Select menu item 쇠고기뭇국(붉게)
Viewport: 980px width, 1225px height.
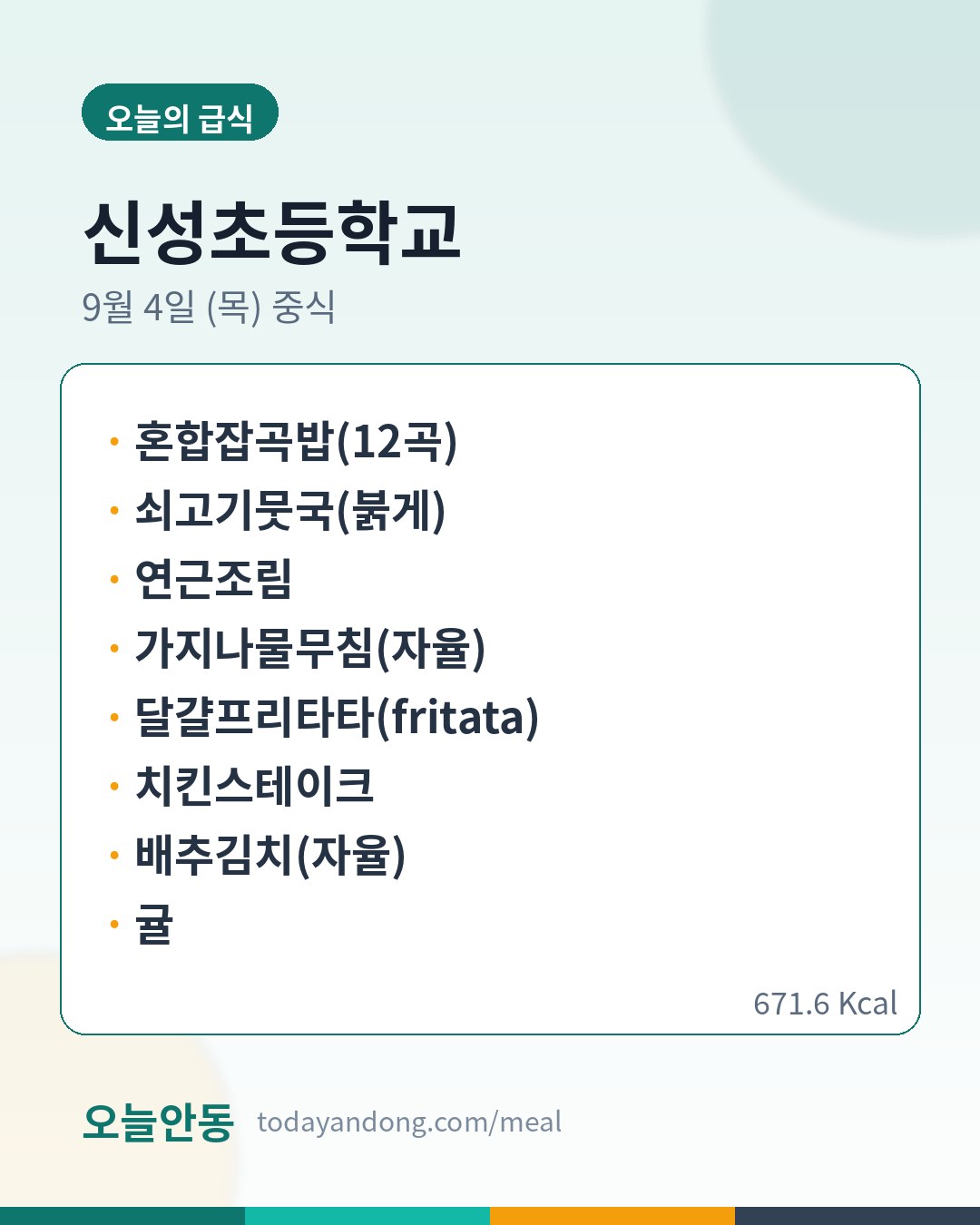[290, 511]
